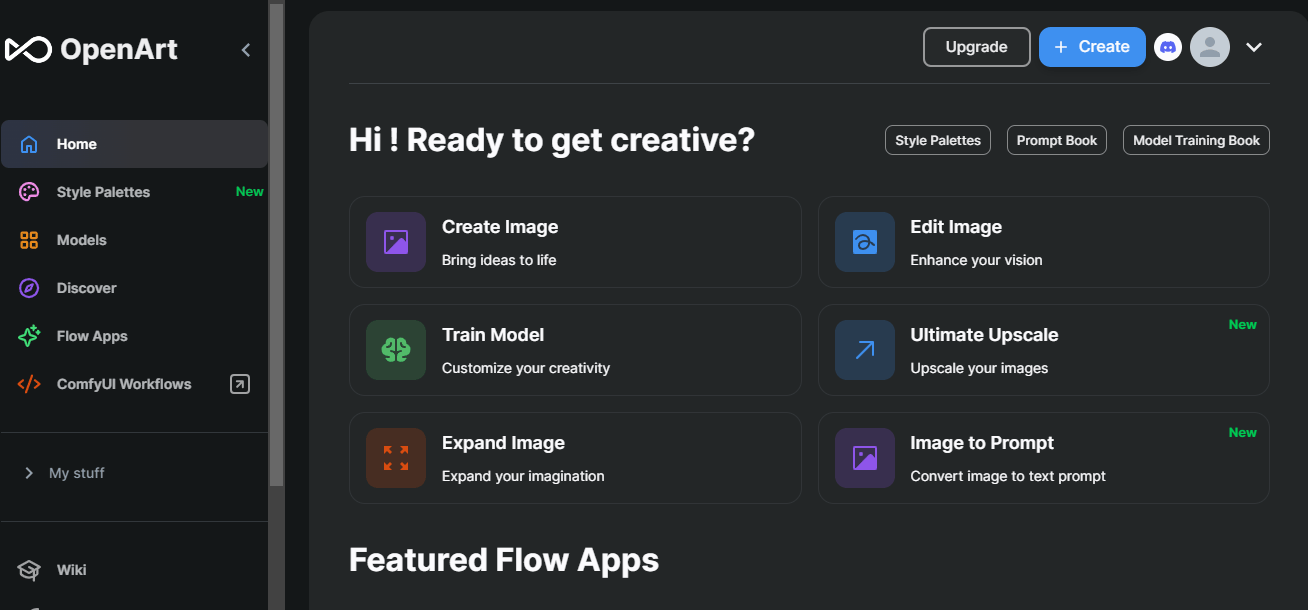Image resolution: width=1308 pixels, height=610 pixels.
Task: Click the Image to Prompt icon
Action: (x=864, y=458)
